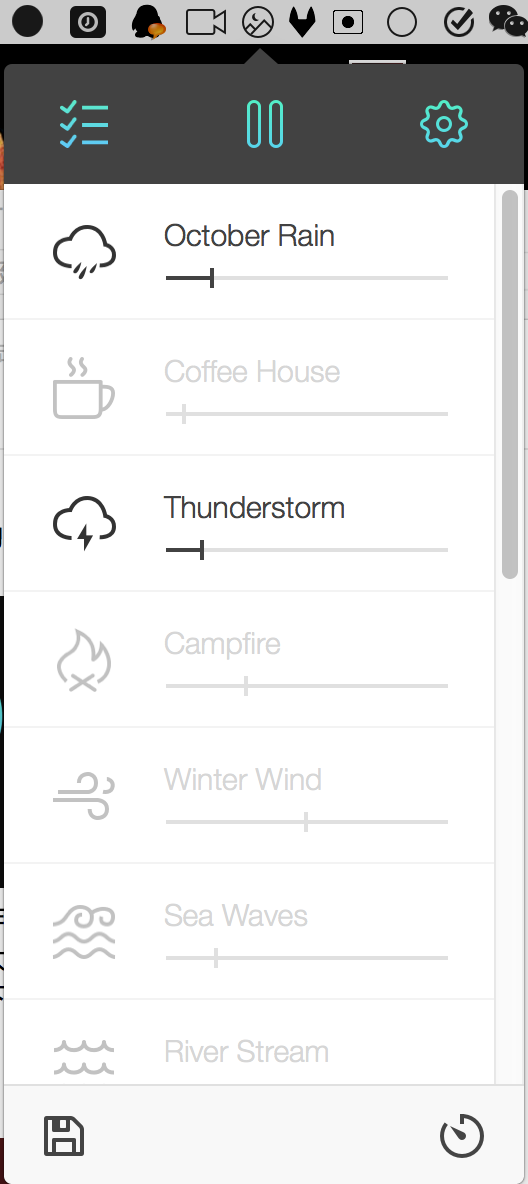Activate the River Stream waves icon
Screen dimensions: 528x1184
tap(84, 1057)
